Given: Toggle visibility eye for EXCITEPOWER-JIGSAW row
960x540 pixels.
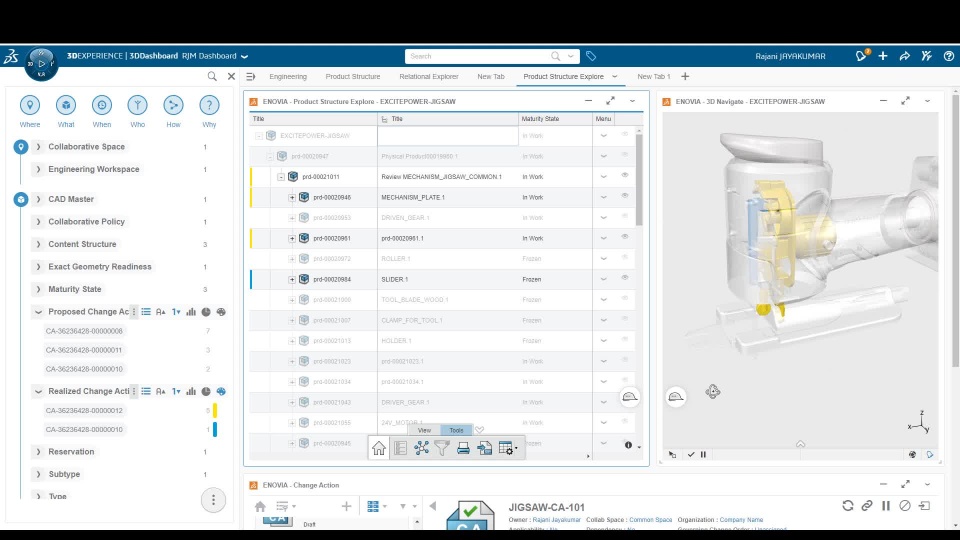Looking at the screenshot, I should point(624,135).
